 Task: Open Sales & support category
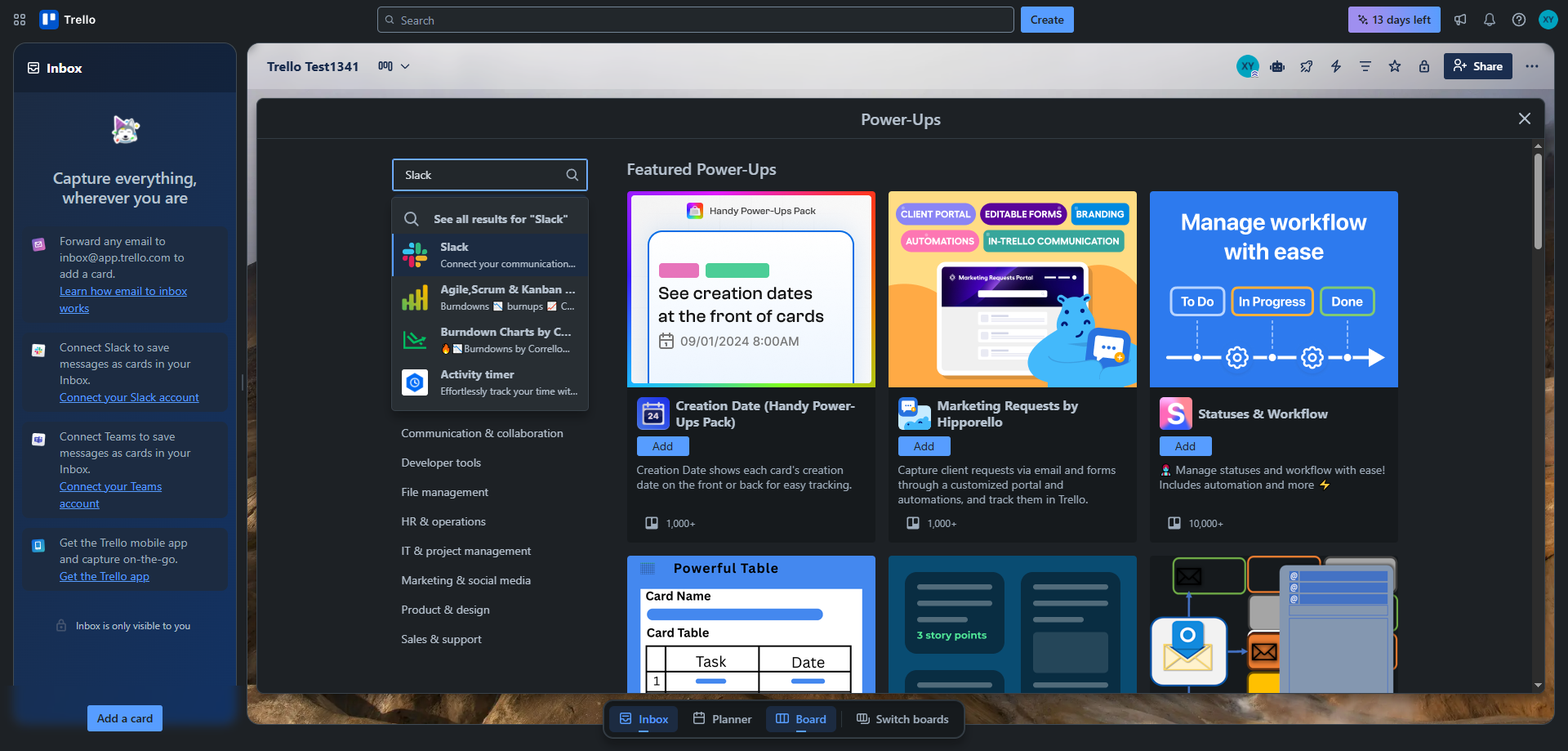click(441, 639)
